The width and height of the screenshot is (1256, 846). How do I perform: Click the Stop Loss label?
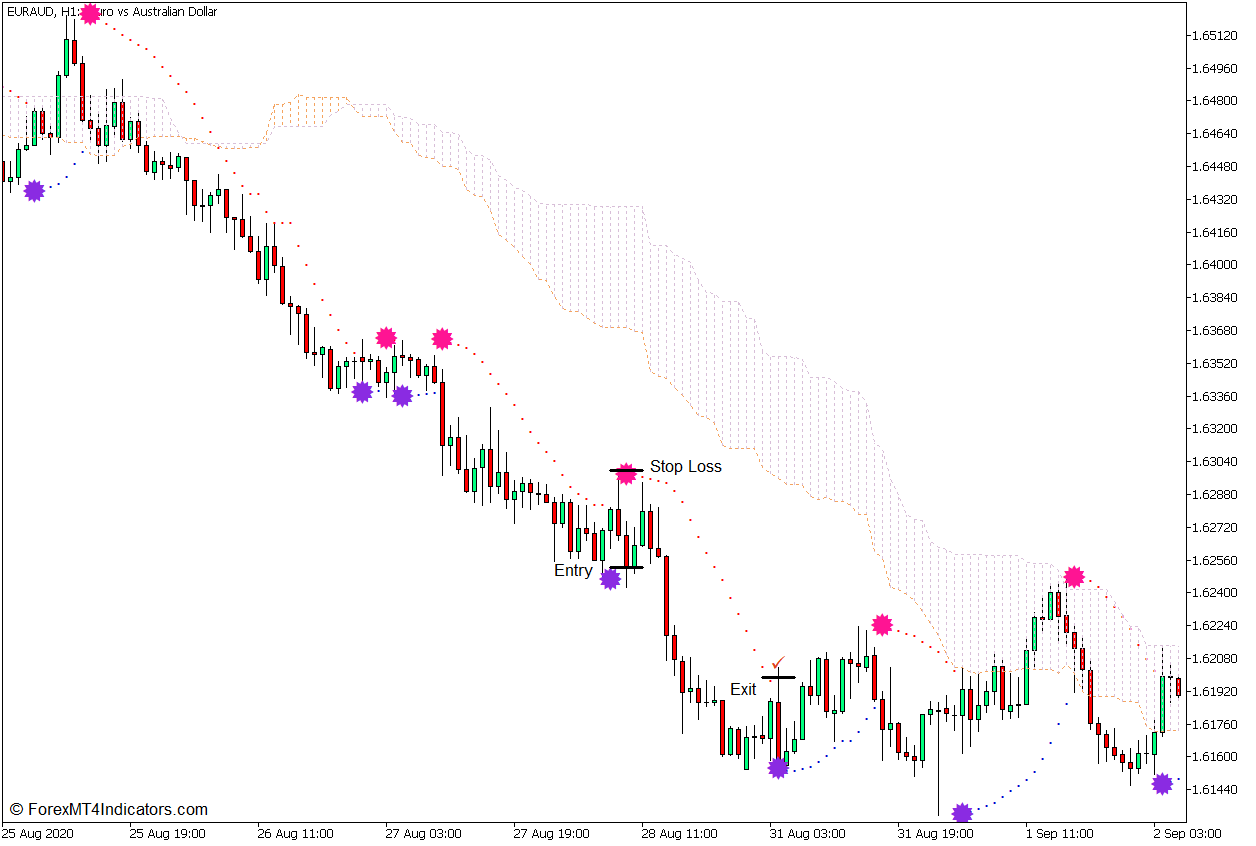pyautogui.click(x=685, y=466)
